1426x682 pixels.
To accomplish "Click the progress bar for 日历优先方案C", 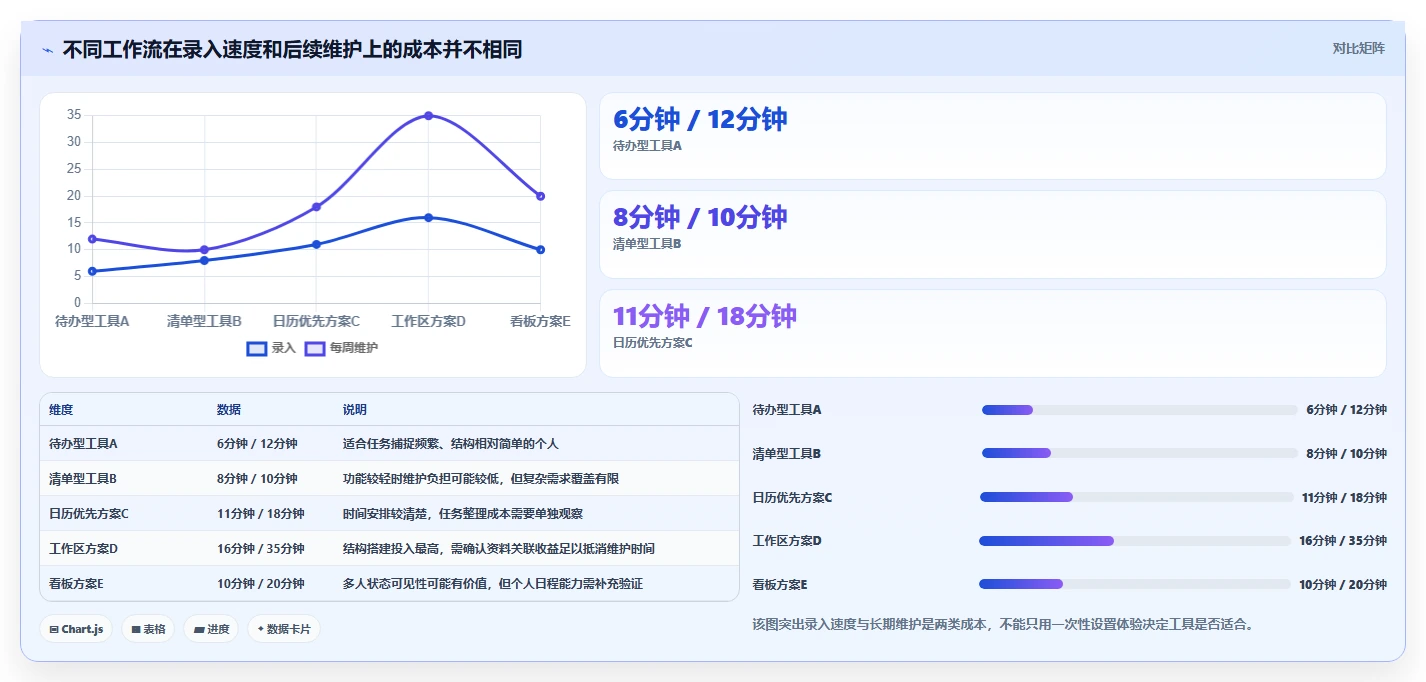I will (1137, 497).
